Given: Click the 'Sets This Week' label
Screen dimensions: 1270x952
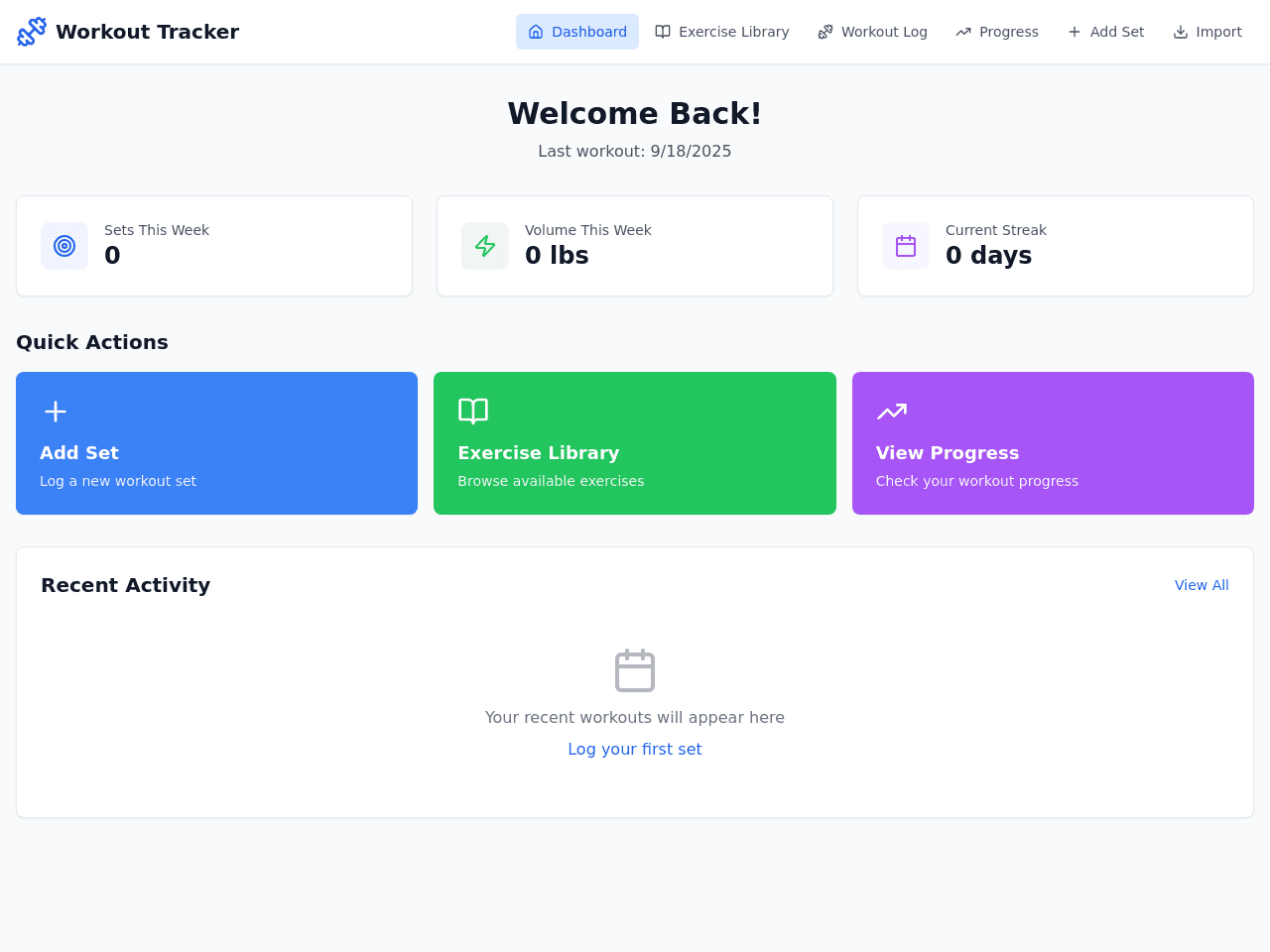Looking at the screenshot, I should tap(157, 230).
